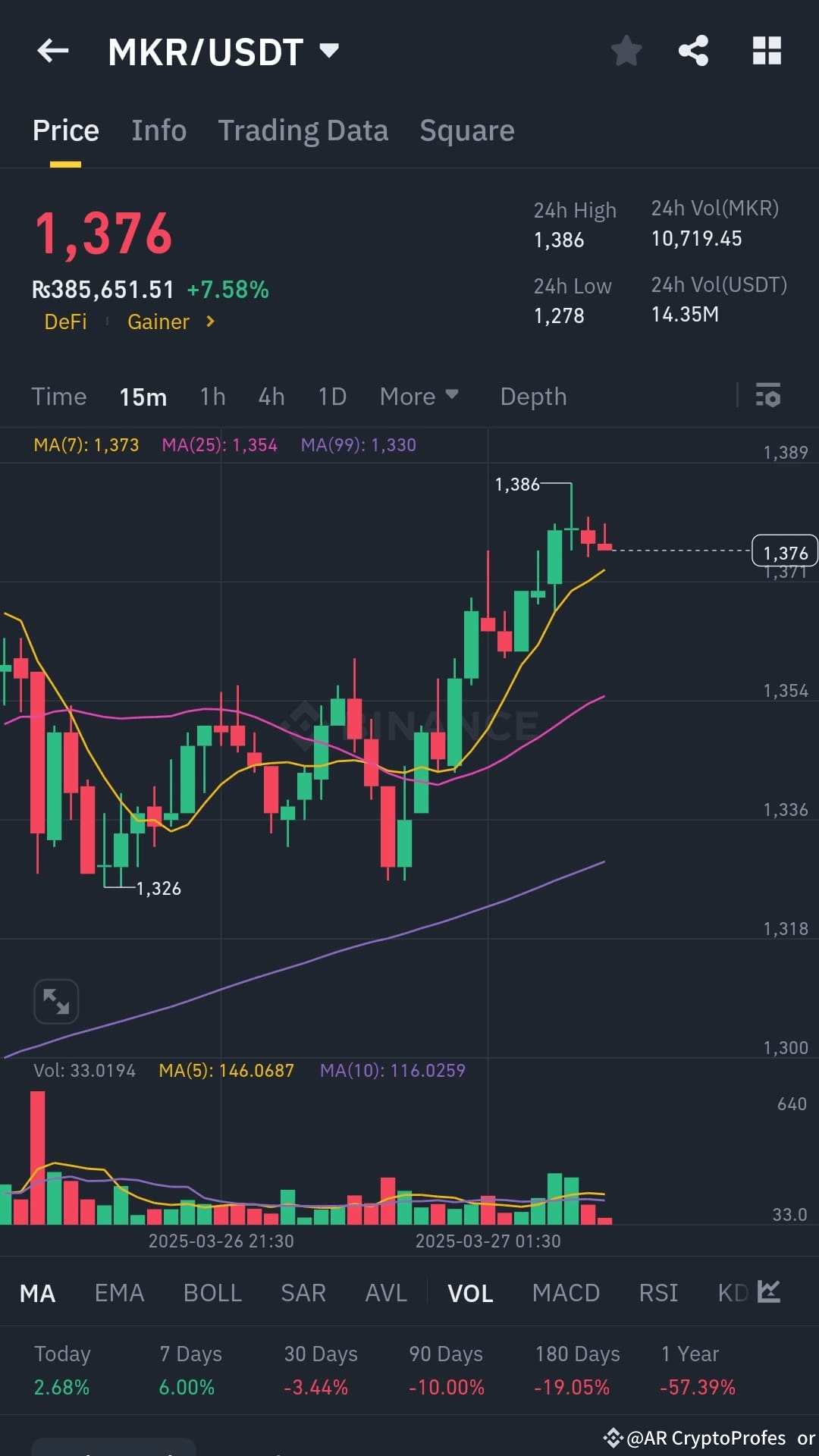Expand chart to fullscreen with the expand icon
The height and width of the screenshot is (1456, 819).
(55, 1001)
